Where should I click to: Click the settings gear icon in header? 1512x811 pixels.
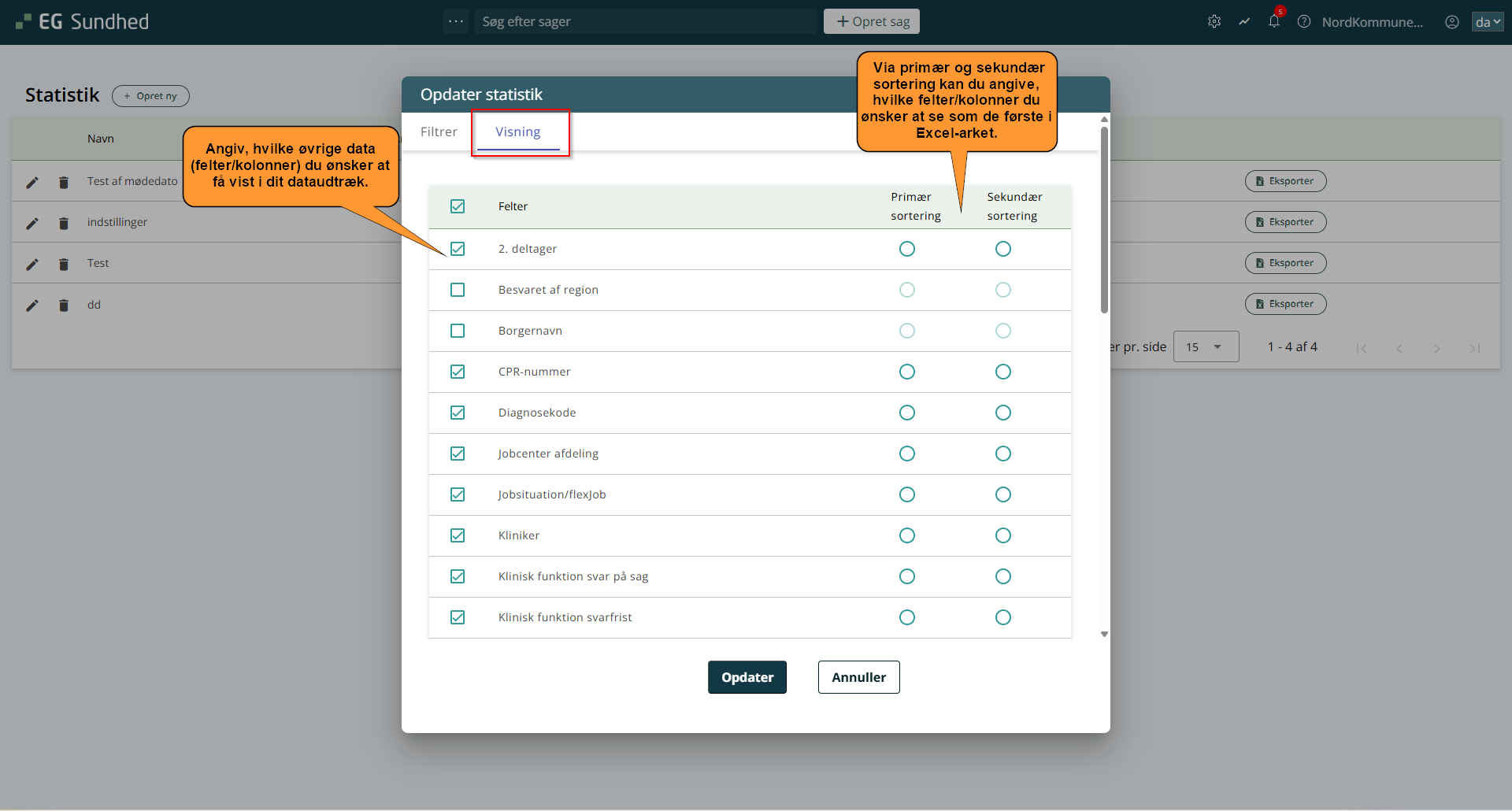coord(1214,22)
